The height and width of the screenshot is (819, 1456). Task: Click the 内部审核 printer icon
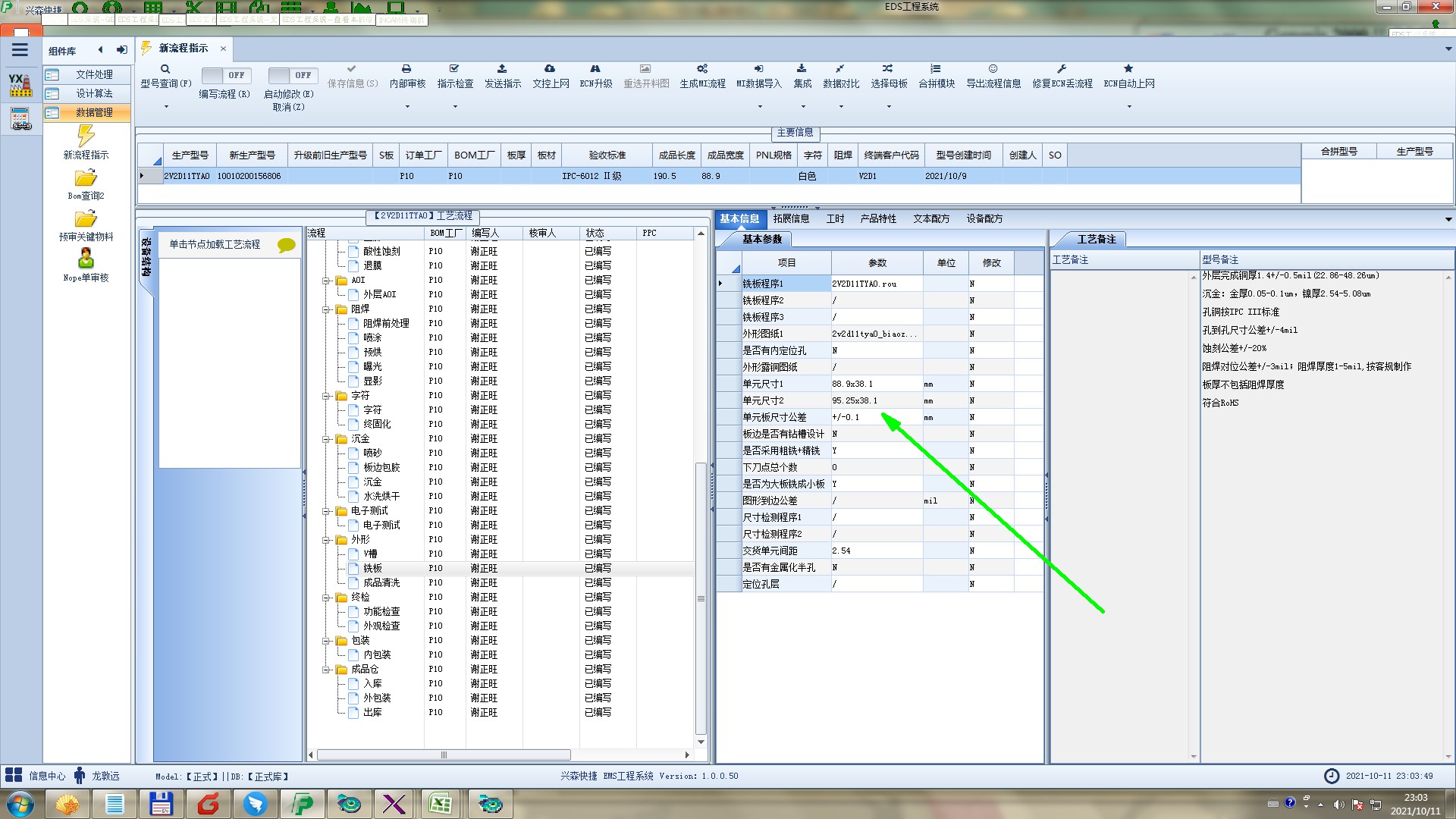[406, 69]
